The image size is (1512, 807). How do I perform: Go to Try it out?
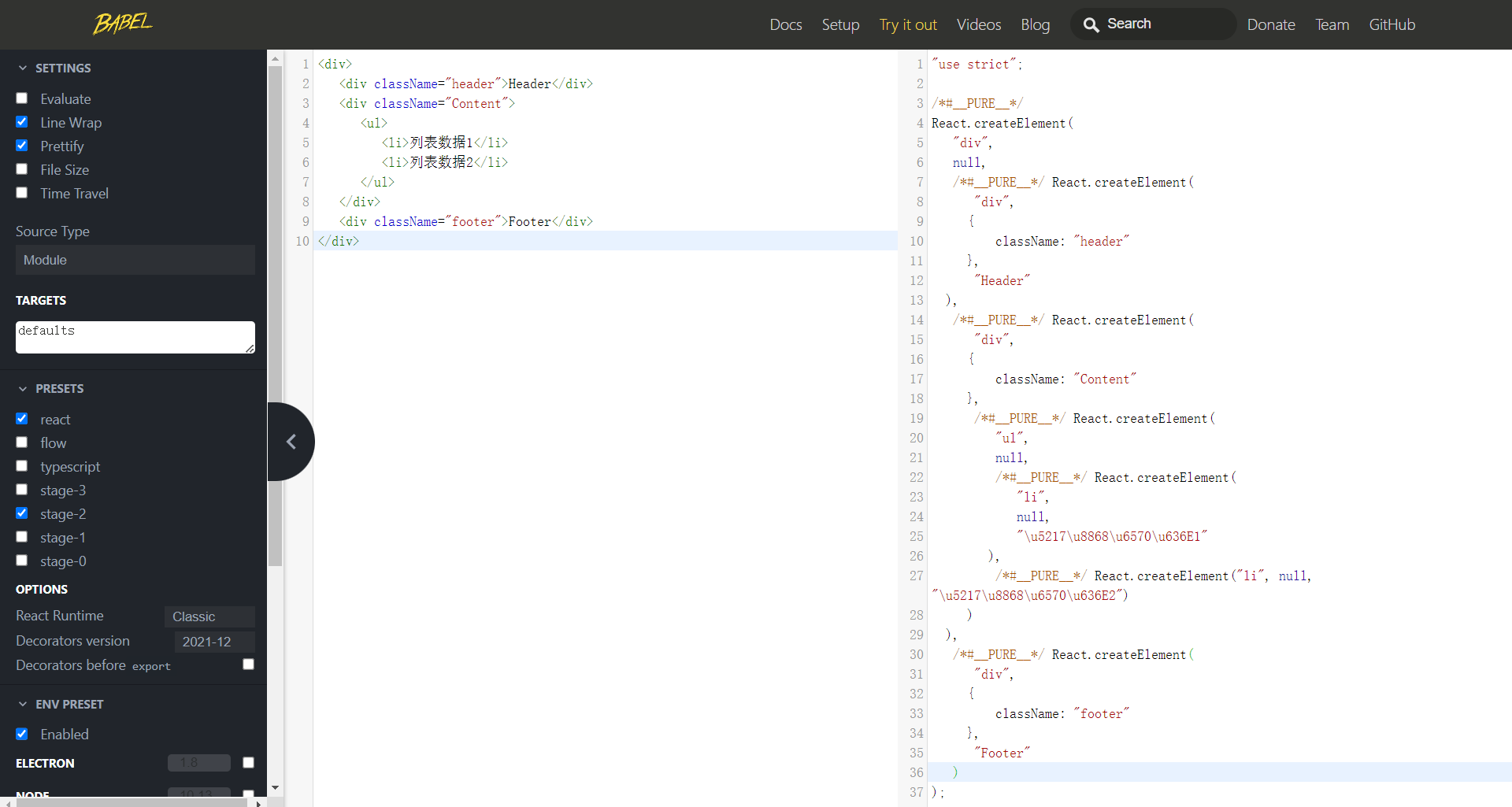tap(908, 24)
